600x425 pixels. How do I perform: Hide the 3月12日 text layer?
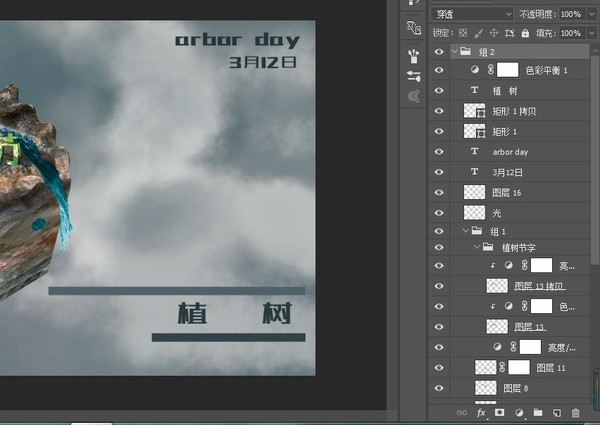(x=439, y=172)
